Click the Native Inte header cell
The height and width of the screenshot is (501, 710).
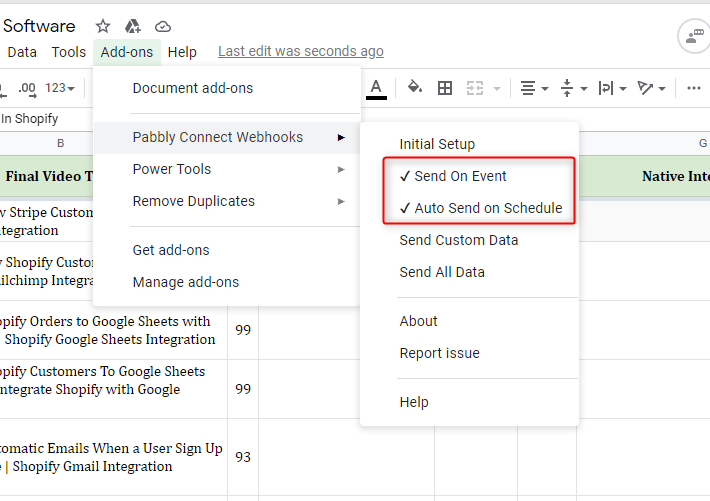(x=644, y=176)
